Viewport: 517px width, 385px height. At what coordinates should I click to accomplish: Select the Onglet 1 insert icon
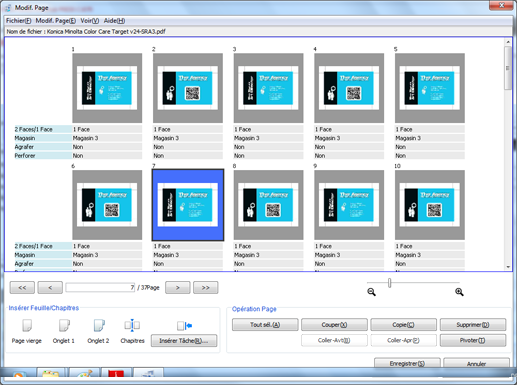[x=64, y=325]
